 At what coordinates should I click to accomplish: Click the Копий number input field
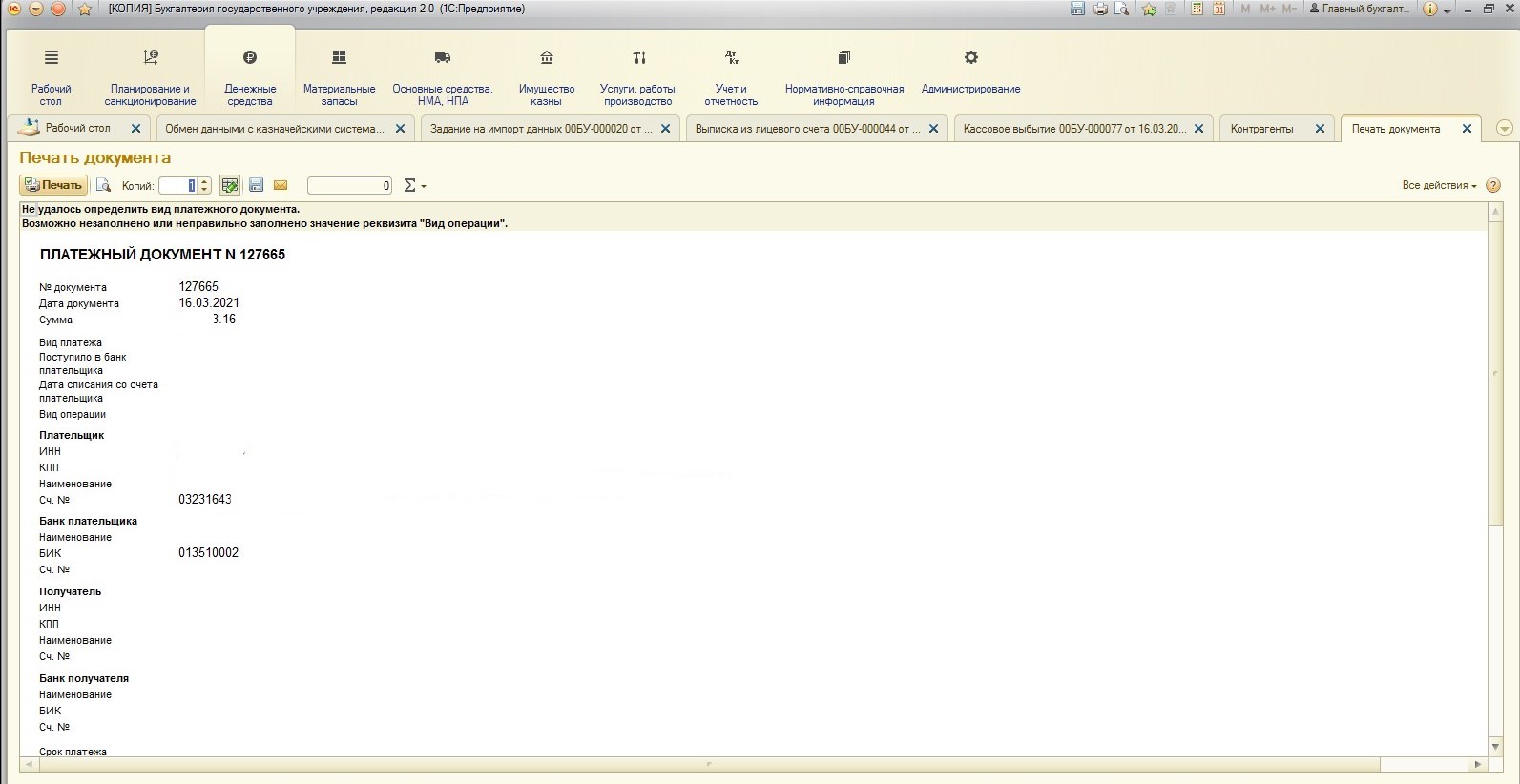coord(177,186)
